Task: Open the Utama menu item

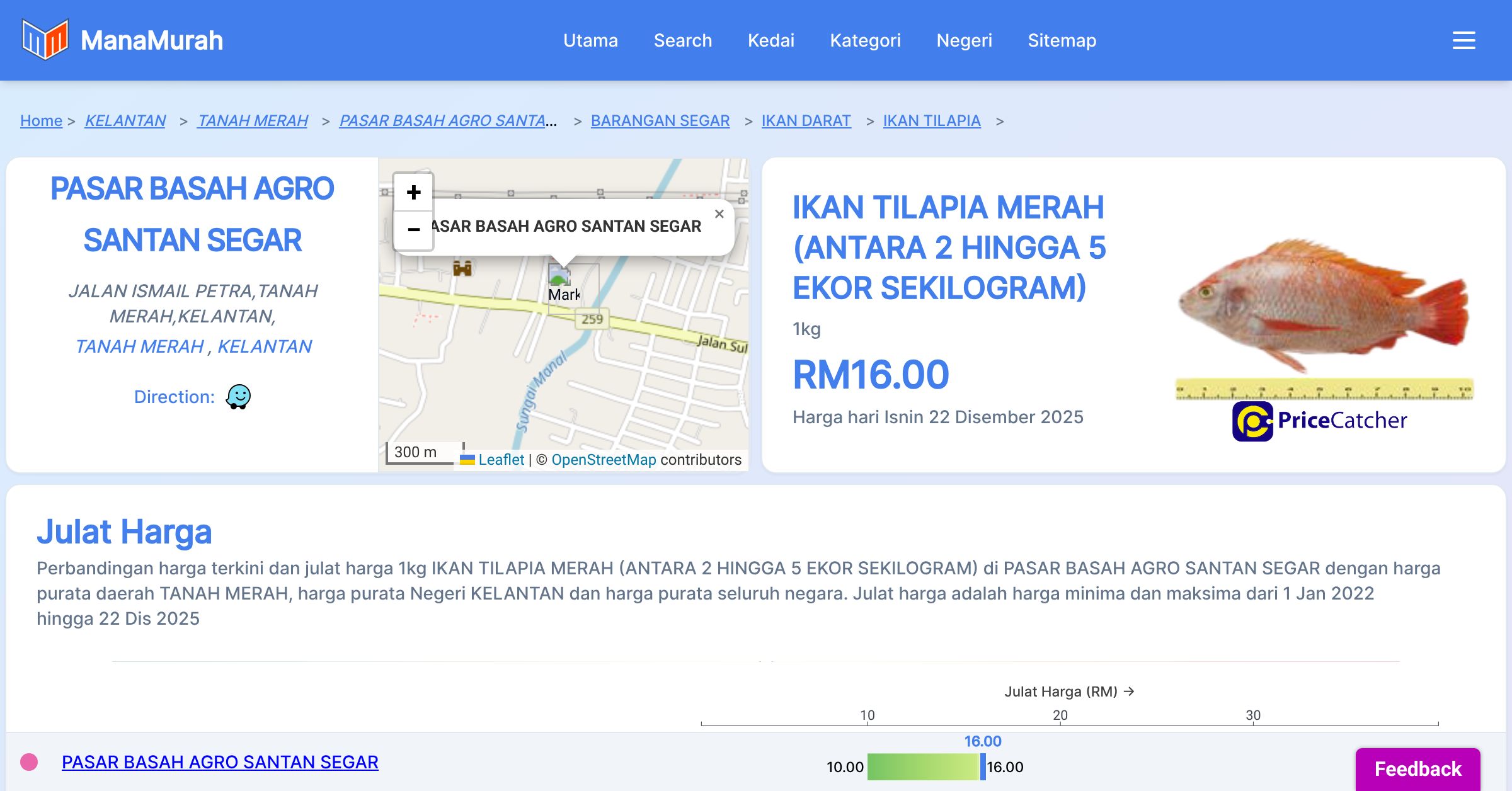Action: click(x=590, y=40)
